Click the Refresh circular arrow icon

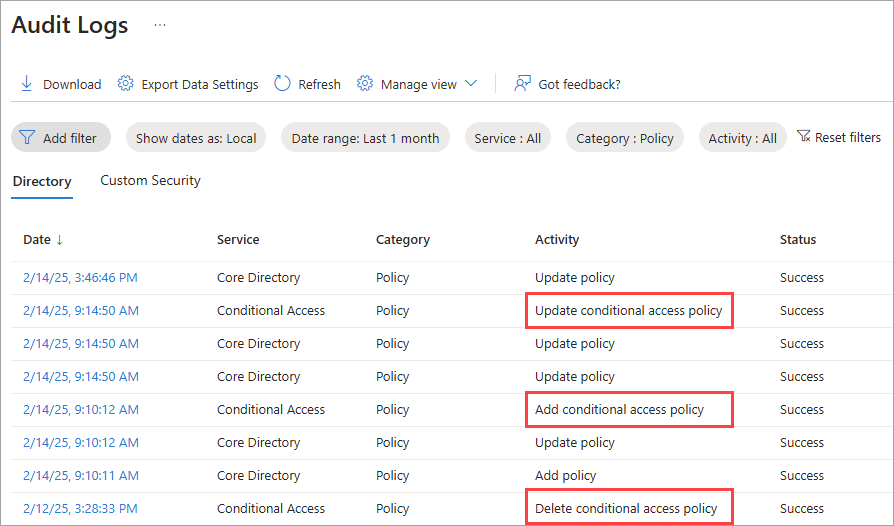click(x=282, y=84)
